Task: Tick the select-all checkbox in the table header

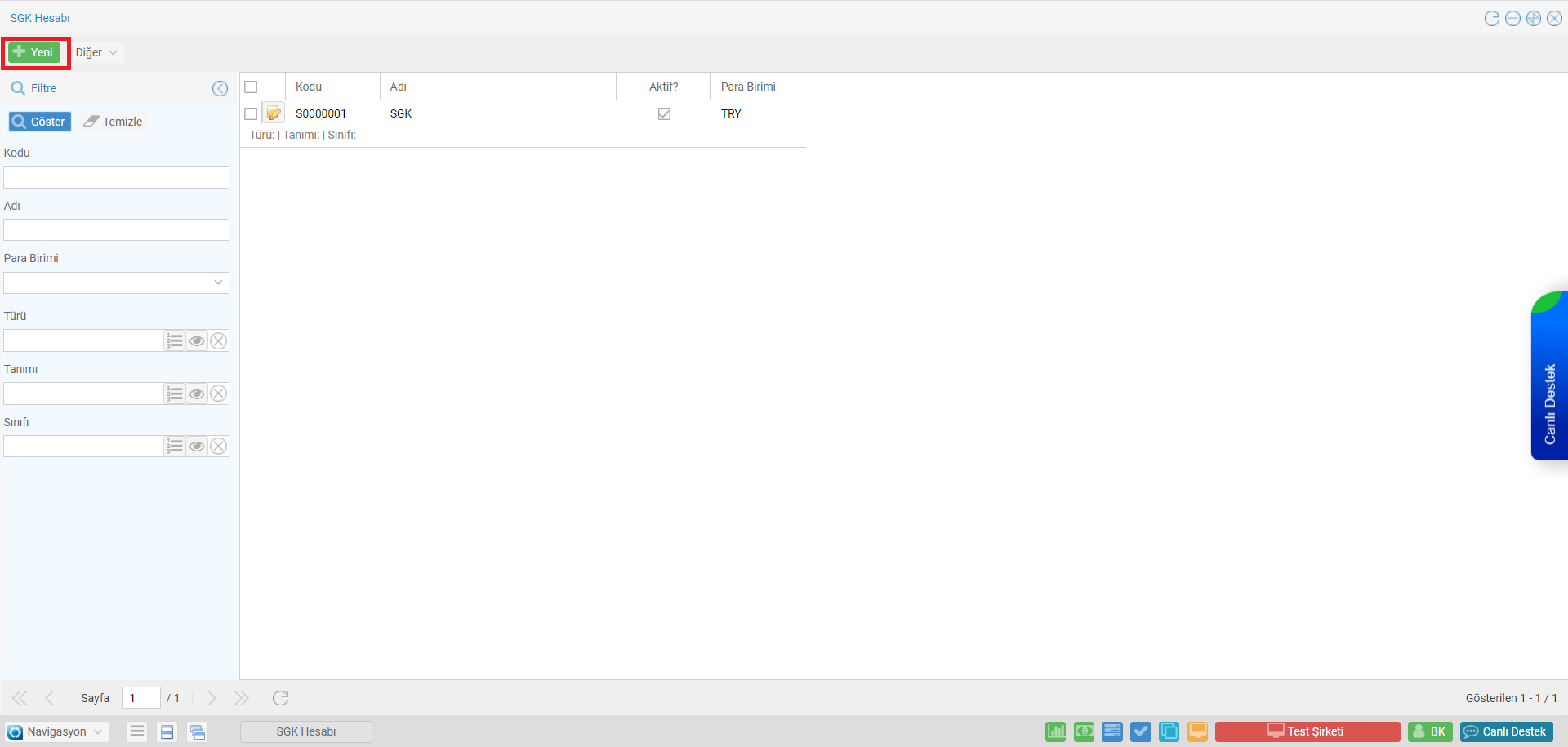Action: (251, 87)
